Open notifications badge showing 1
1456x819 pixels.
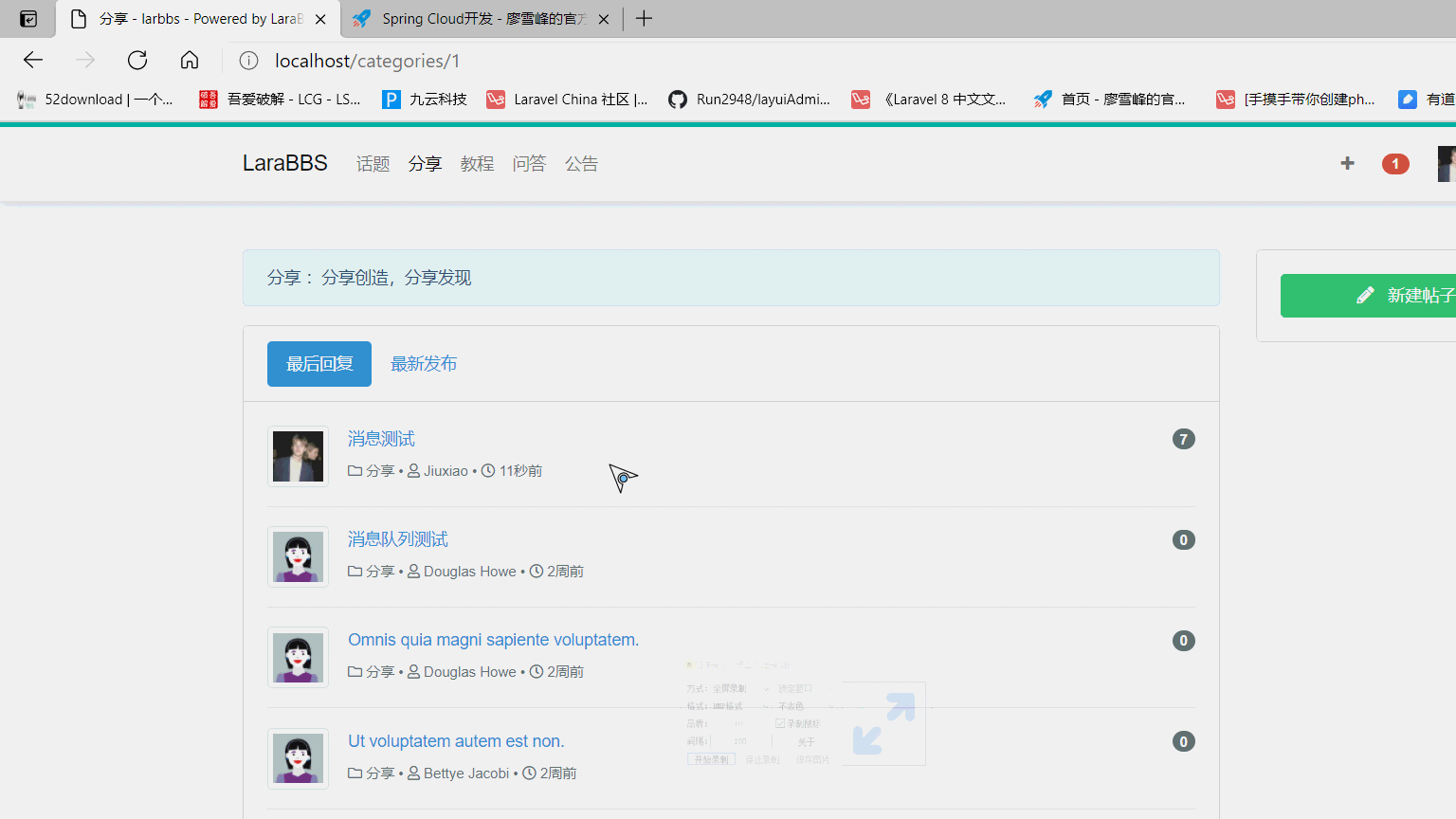point(1394,164)
